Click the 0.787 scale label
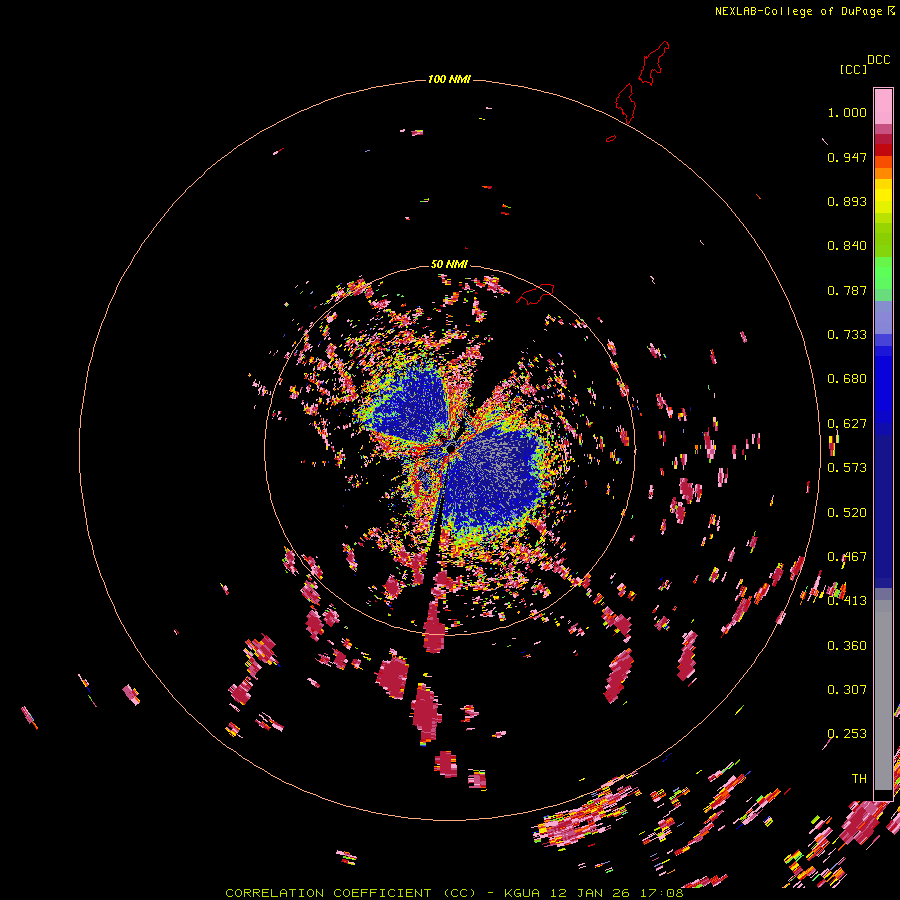 point(847,290)
